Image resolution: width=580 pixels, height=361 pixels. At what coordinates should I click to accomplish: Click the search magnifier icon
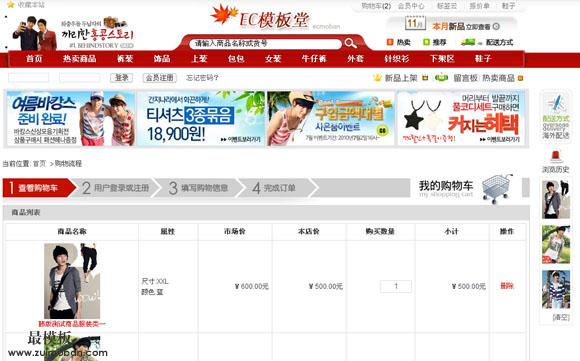[350, 43]
